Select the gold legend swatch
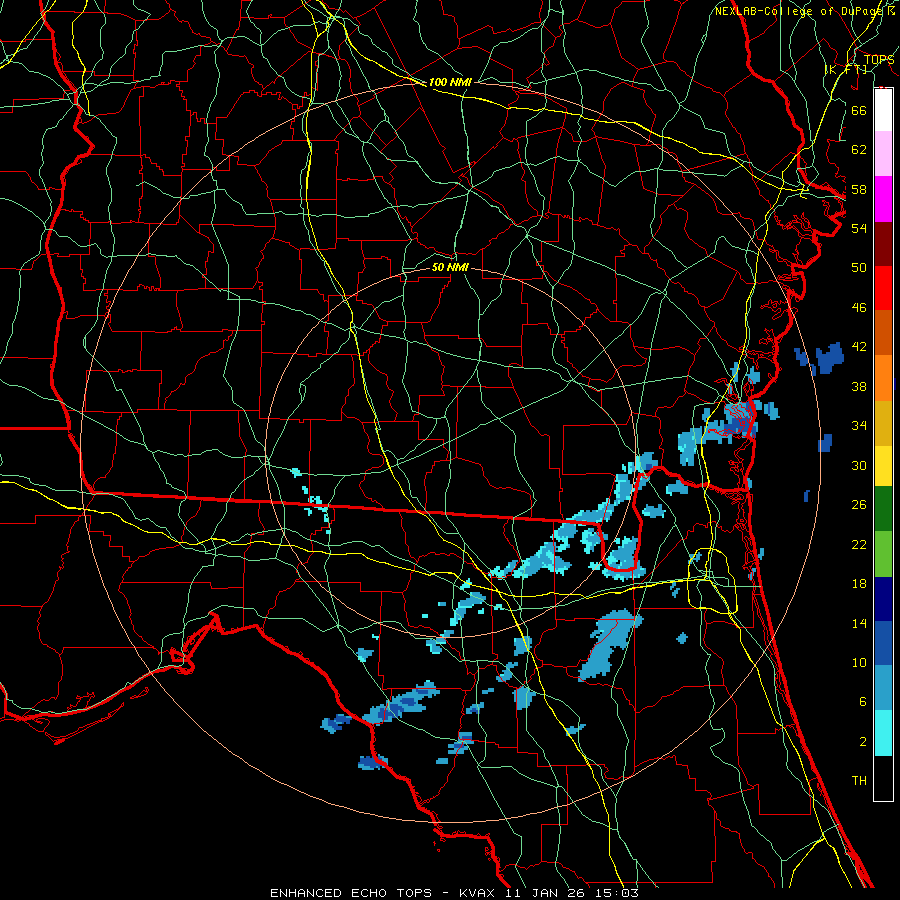This screenshot has height=900, width=900. pyautogui.click(x=883, y=423)
